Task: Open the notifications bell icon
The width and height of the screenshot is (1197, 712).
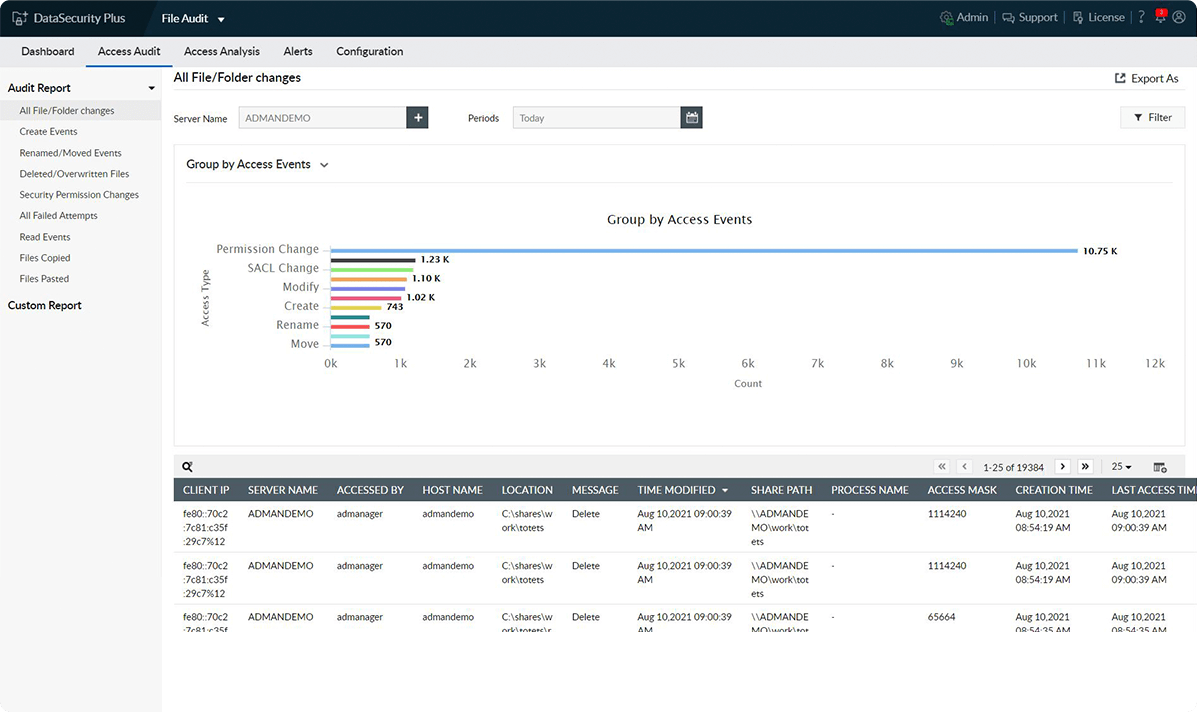Action: 1161,17
